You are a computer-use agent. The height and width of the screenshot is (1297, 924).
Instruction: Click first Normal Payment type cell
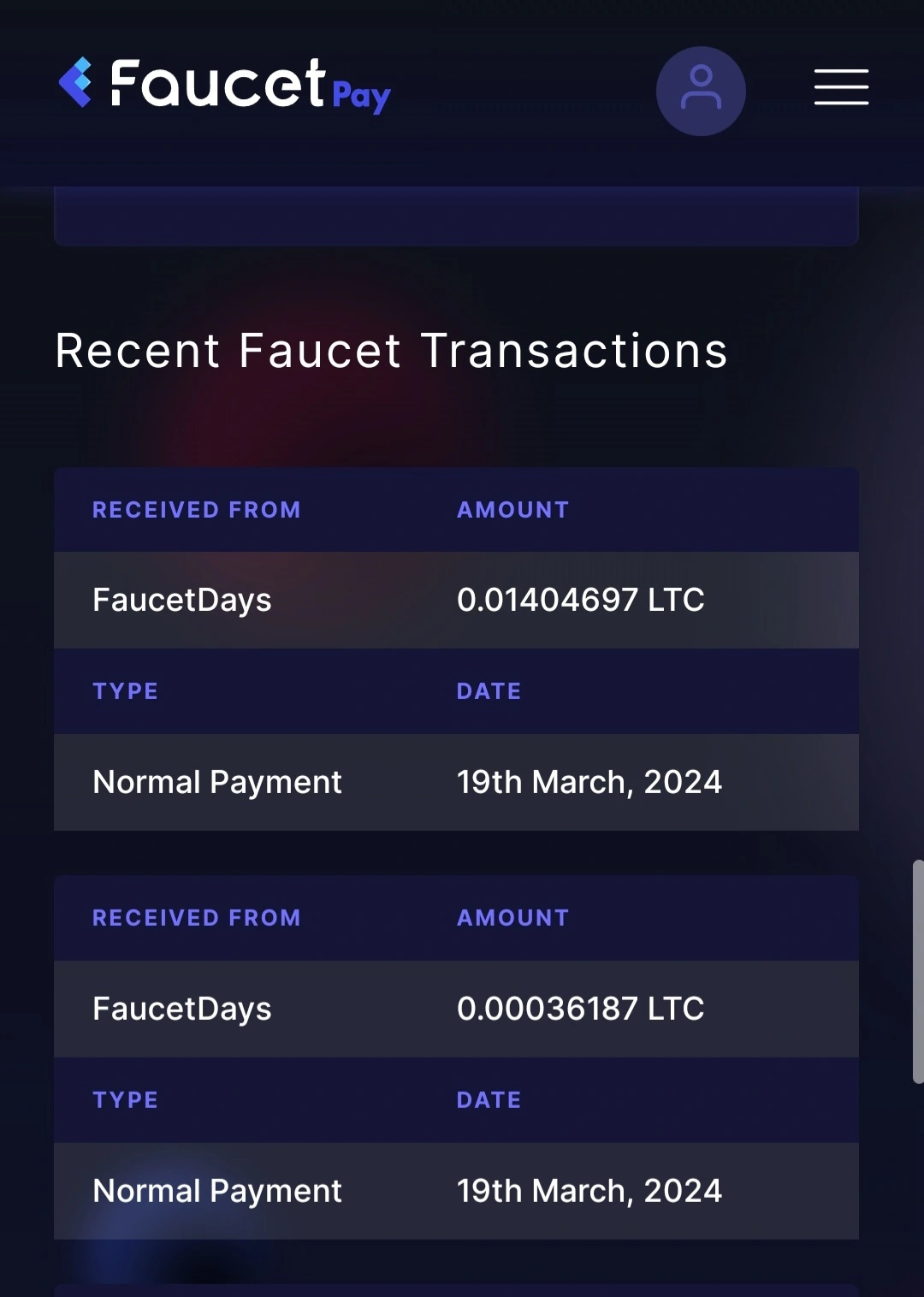[217, 783]
